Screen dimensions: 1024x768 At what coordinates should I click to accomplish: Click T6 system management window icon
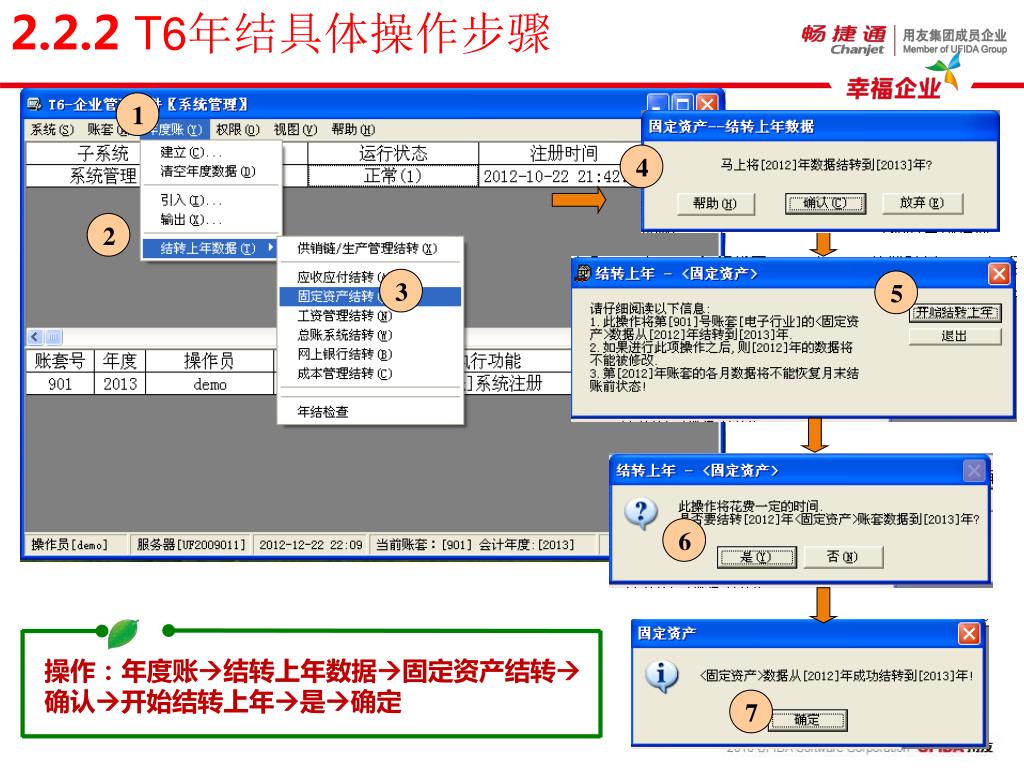(x=34, y=104)
